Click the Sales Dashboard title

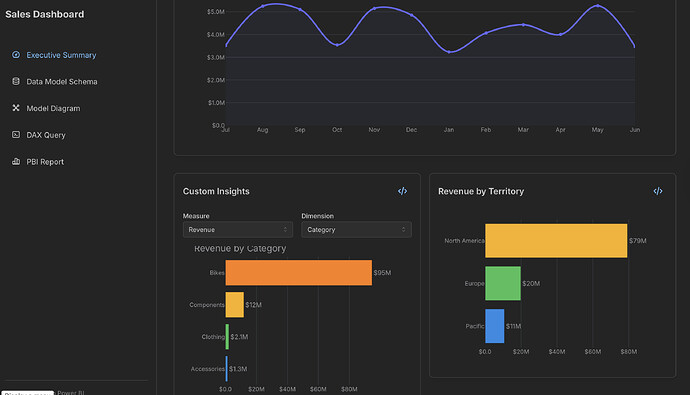(x=44, y=15)
